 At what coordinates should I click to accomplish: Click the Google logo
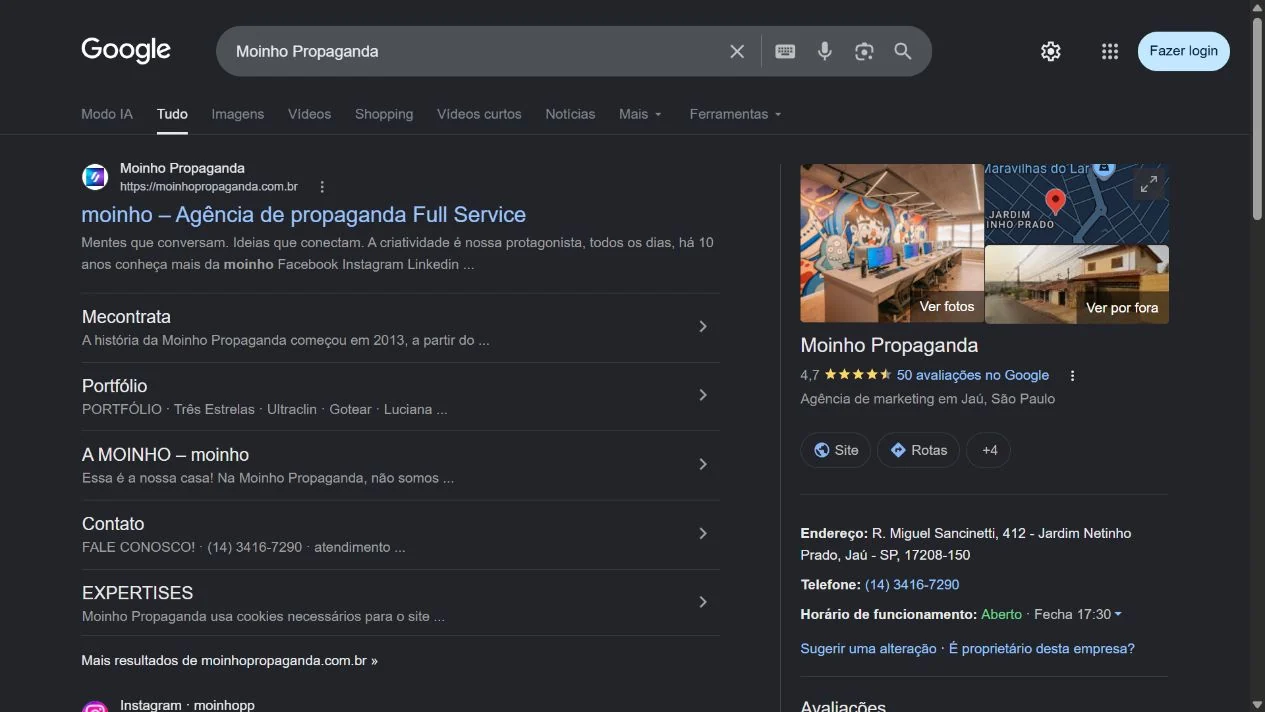(x=126, y=50)
